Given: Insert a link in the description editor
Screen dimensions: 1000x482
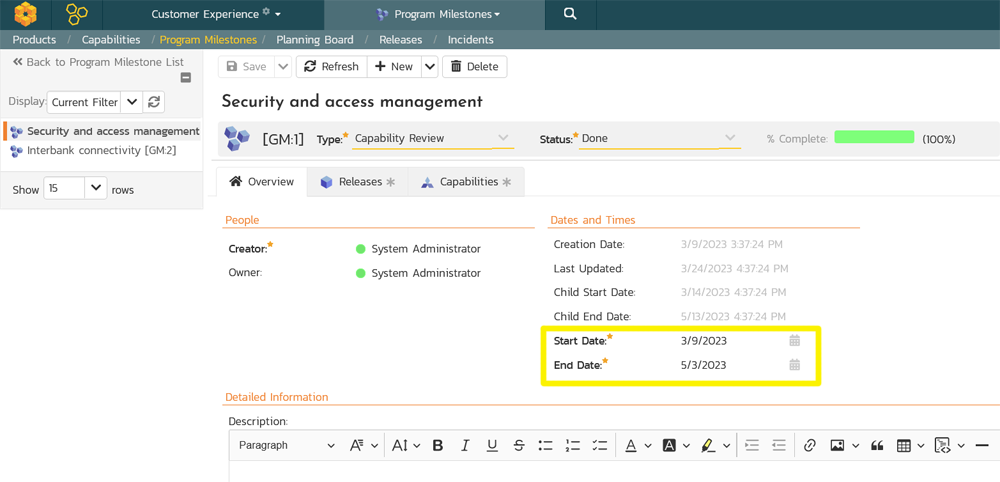Looking at the screenshot, I should tap(810, 446).
